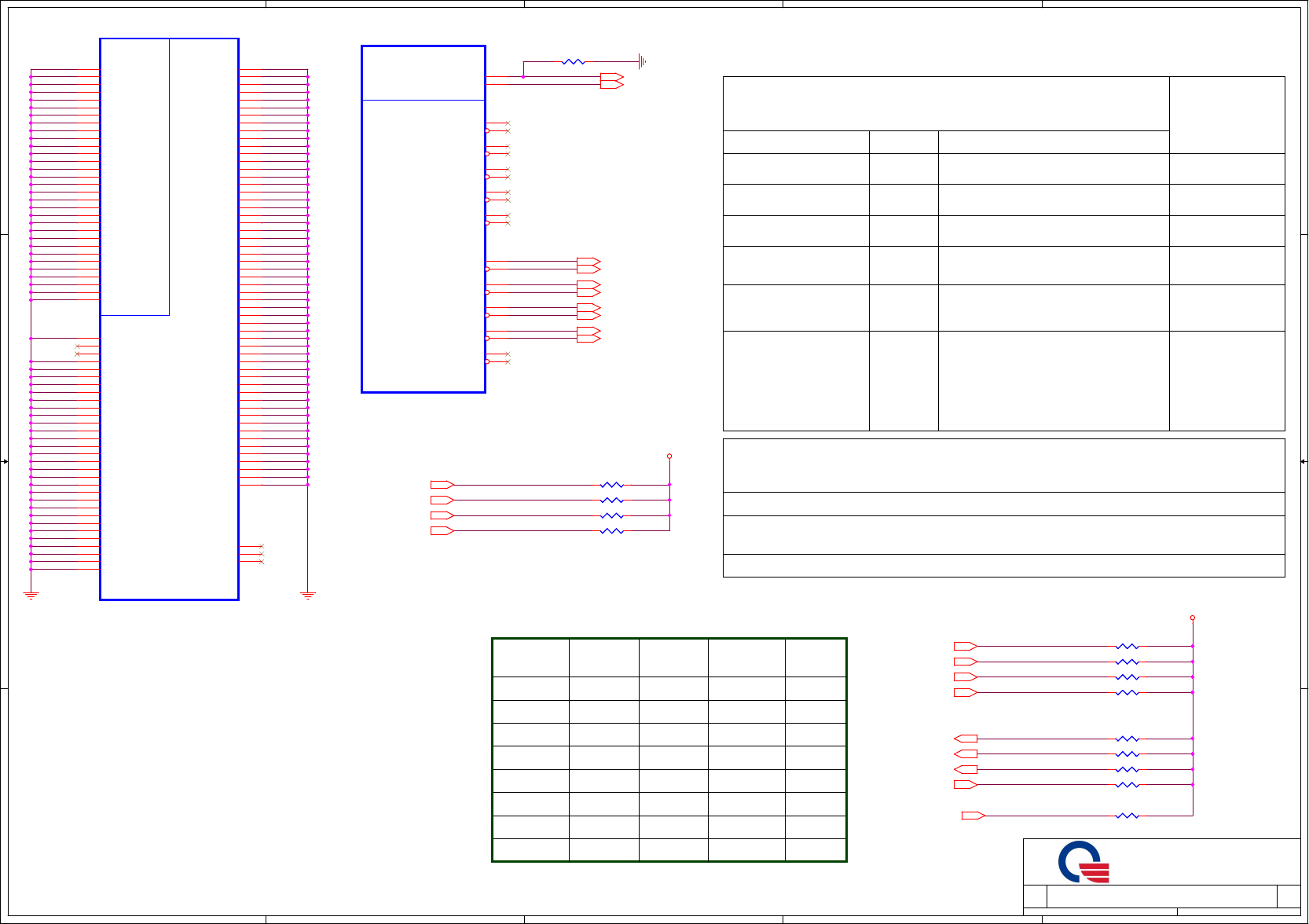Viewport: 1309px width, 924px height.
Task: Select power circle above the right nine-resistor group
Action: coord(1193,618)
